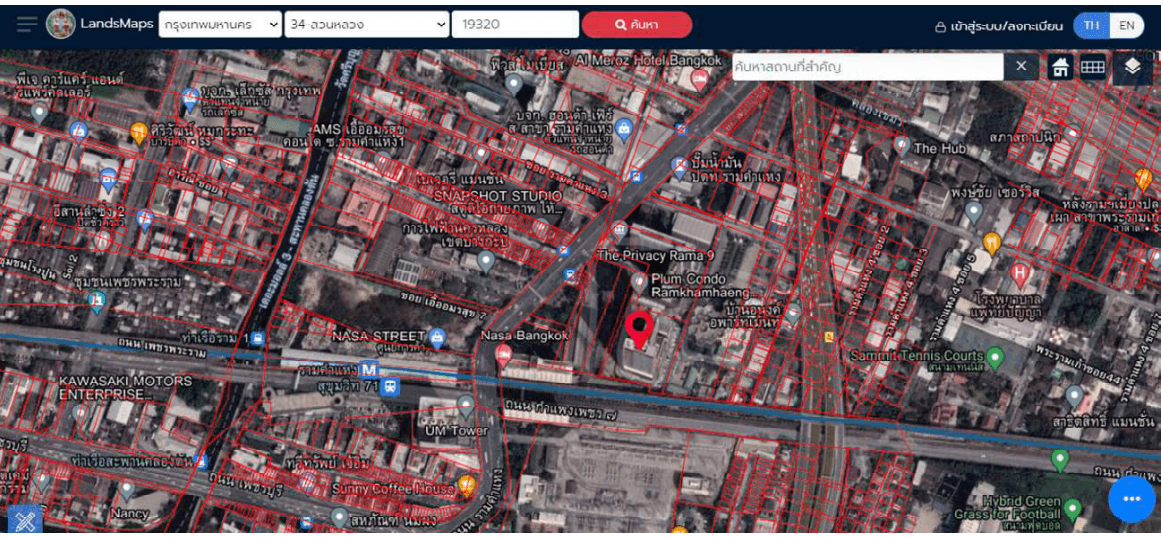Click the Sunny Coffee House orange marker
The width and height of the screenshot is (1161, 537).
pyautogui.click(x=466, y=485)
